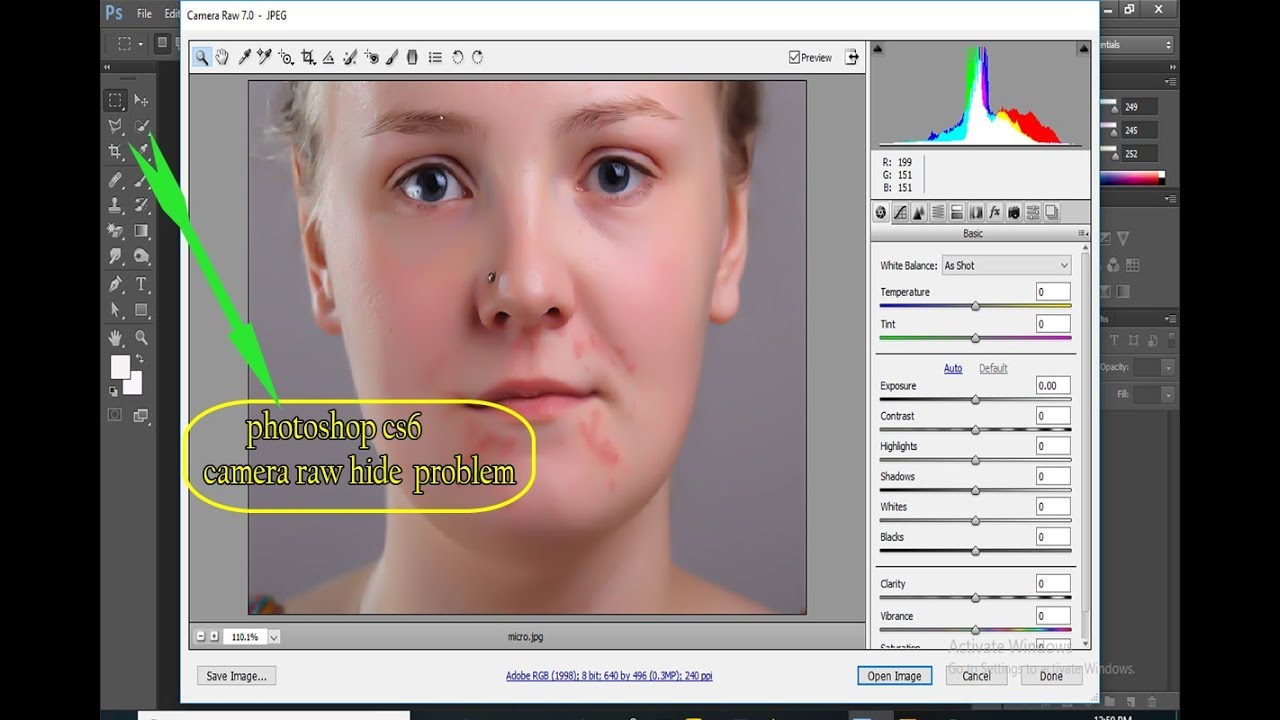The width and height of the screenshot is (1280, 720).
Task: Toggle highlight clipping warning in histogram
Action: point(1083,48)
